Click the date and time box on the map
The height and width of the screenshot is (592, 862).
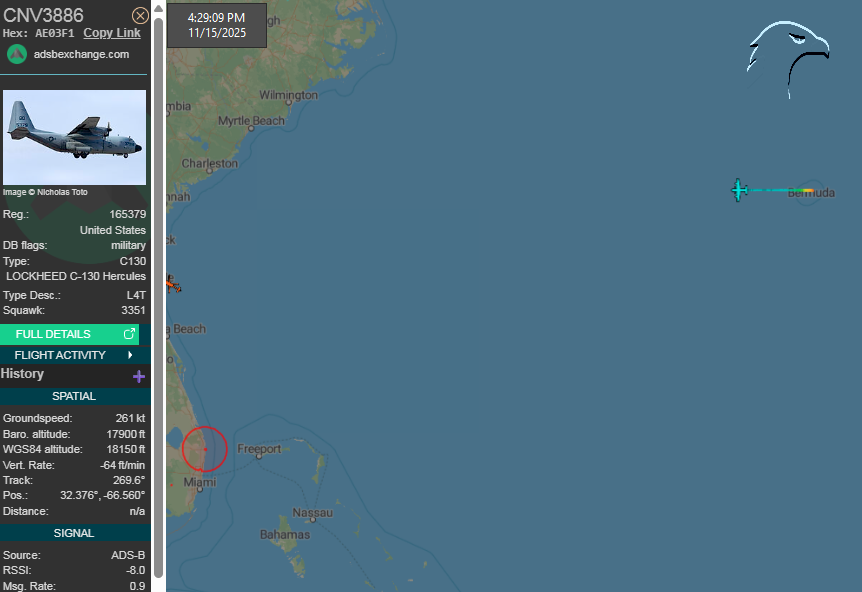pyautogui.click(x=217, y=25)
